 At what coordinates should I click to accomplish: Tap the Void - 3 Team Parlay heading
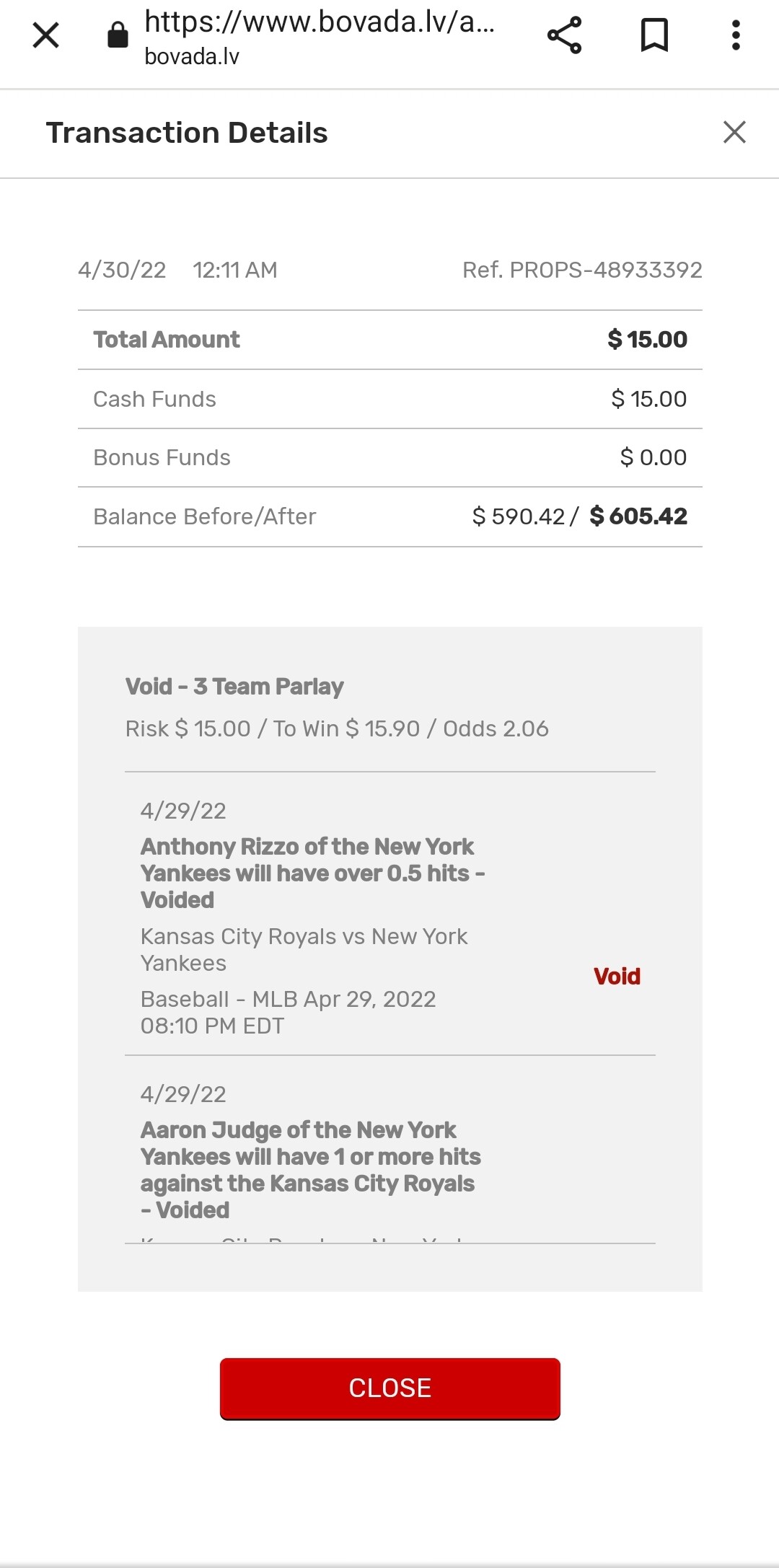[234, 686]
